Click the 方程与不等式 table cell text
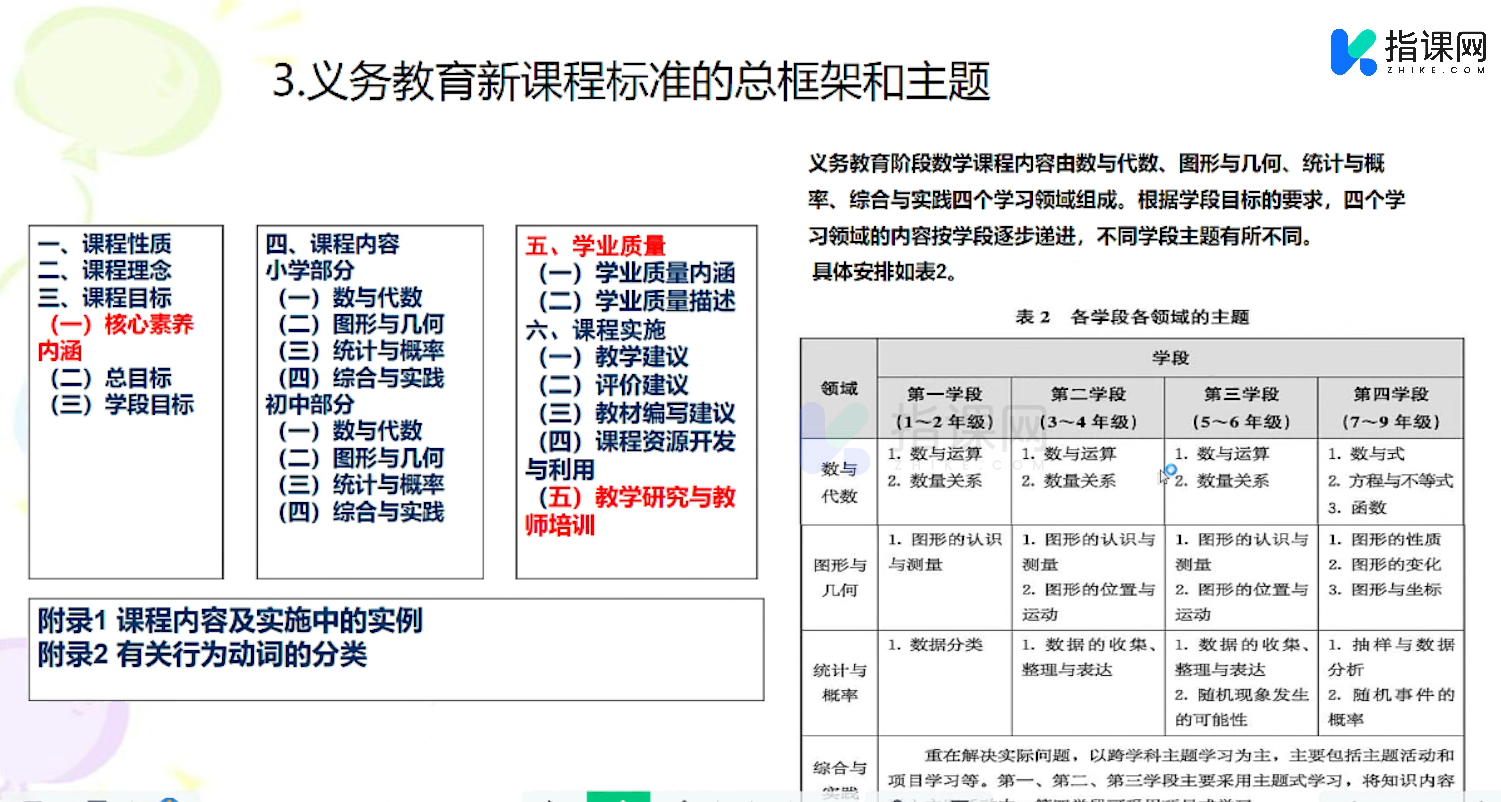This screenshot has height=802, width=1501. tap(1400, 481)
